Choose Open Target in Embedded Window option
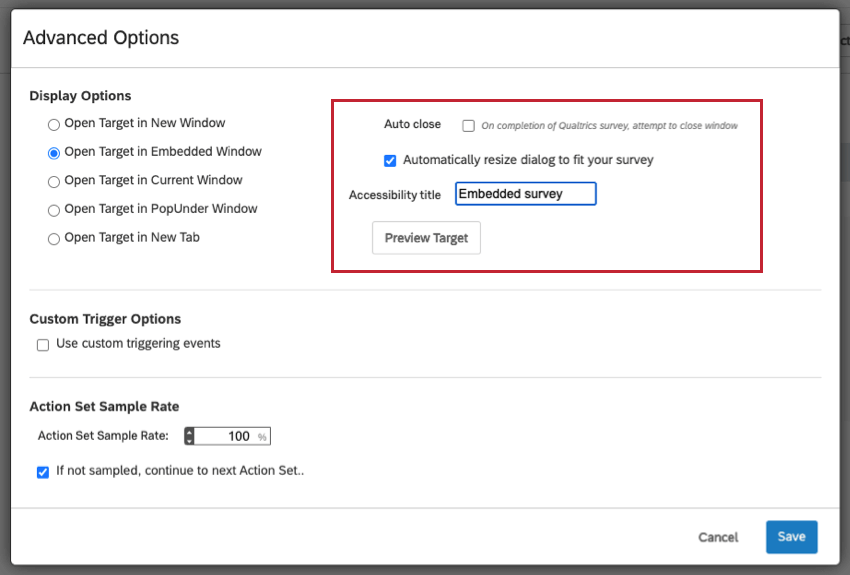 54,153
